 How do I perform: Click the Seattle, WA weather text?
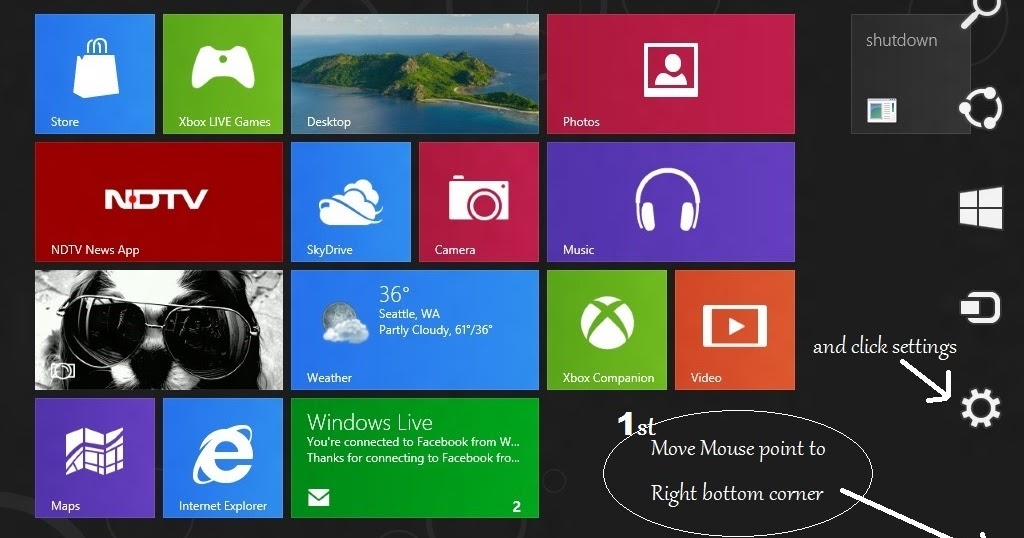click(409, 313)
